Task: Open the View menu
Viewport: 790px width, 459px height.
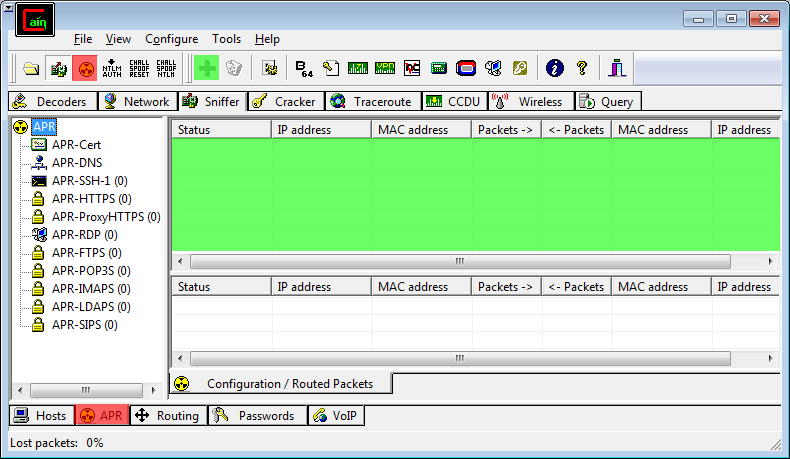Action: [118, 39]
